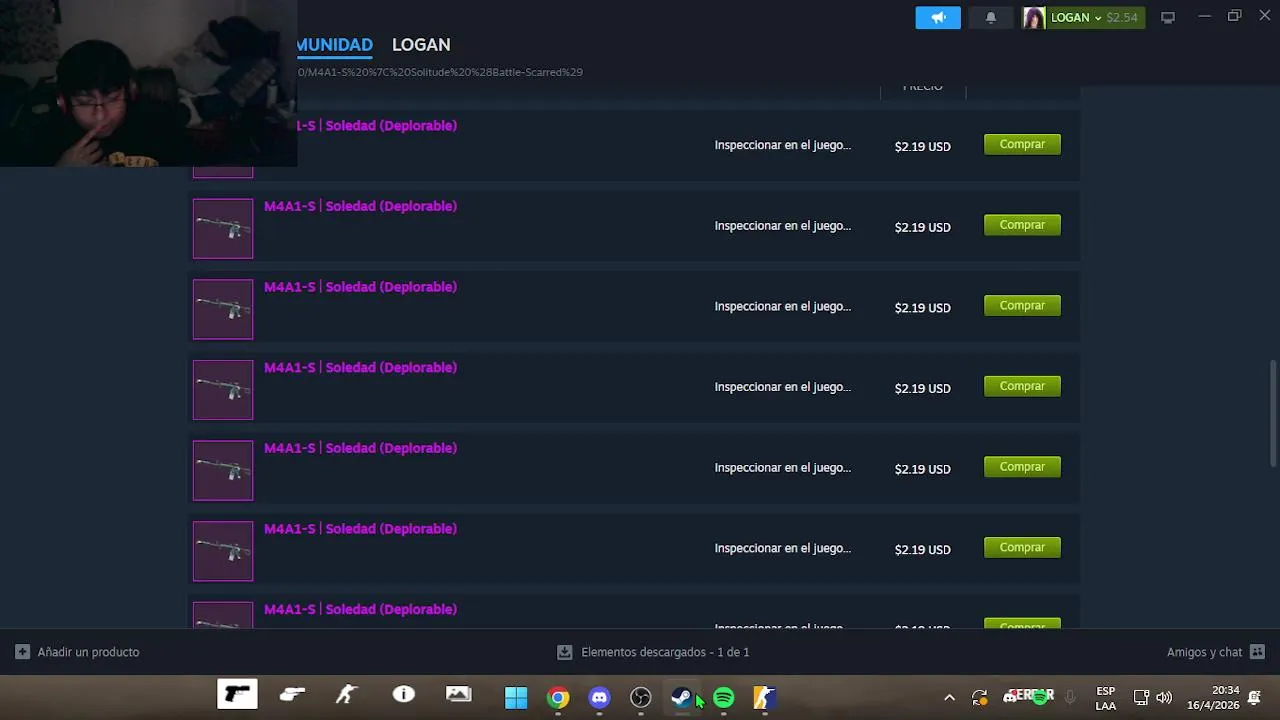Show hidden tray icons chevron
The height and width of the screenshot is (720, 1280).
coord(949,698)
